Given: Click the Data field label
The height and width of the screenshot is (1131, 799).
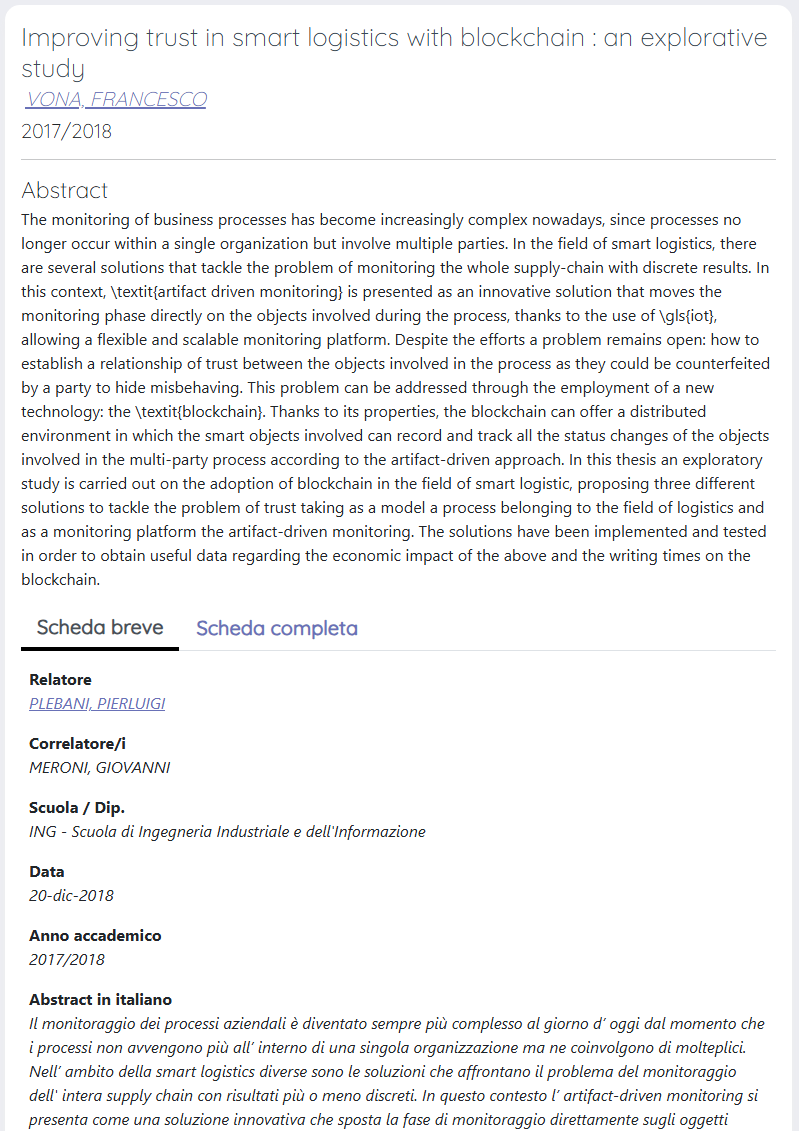Looking at the screenshot, I should click(47, 871).
